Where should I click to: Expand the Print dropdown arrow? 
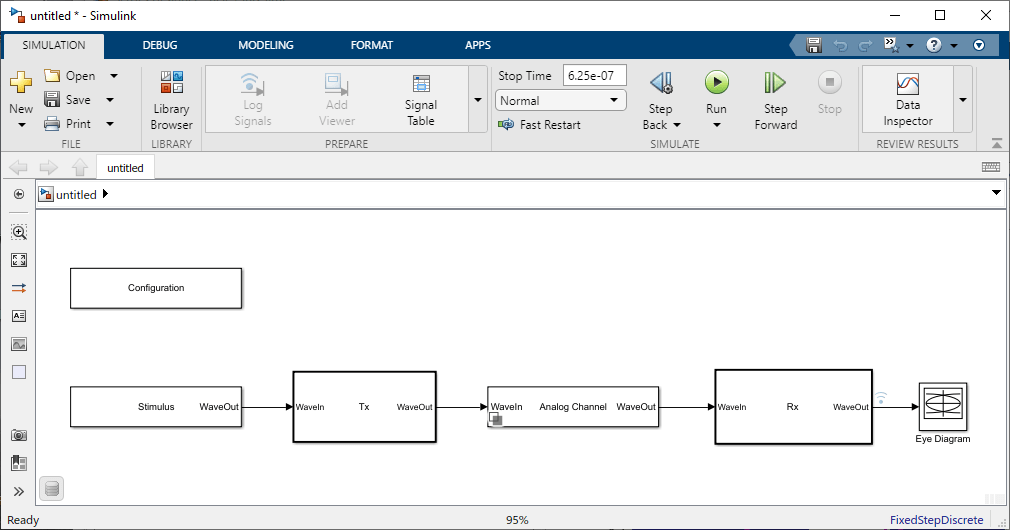pos(110,123)
